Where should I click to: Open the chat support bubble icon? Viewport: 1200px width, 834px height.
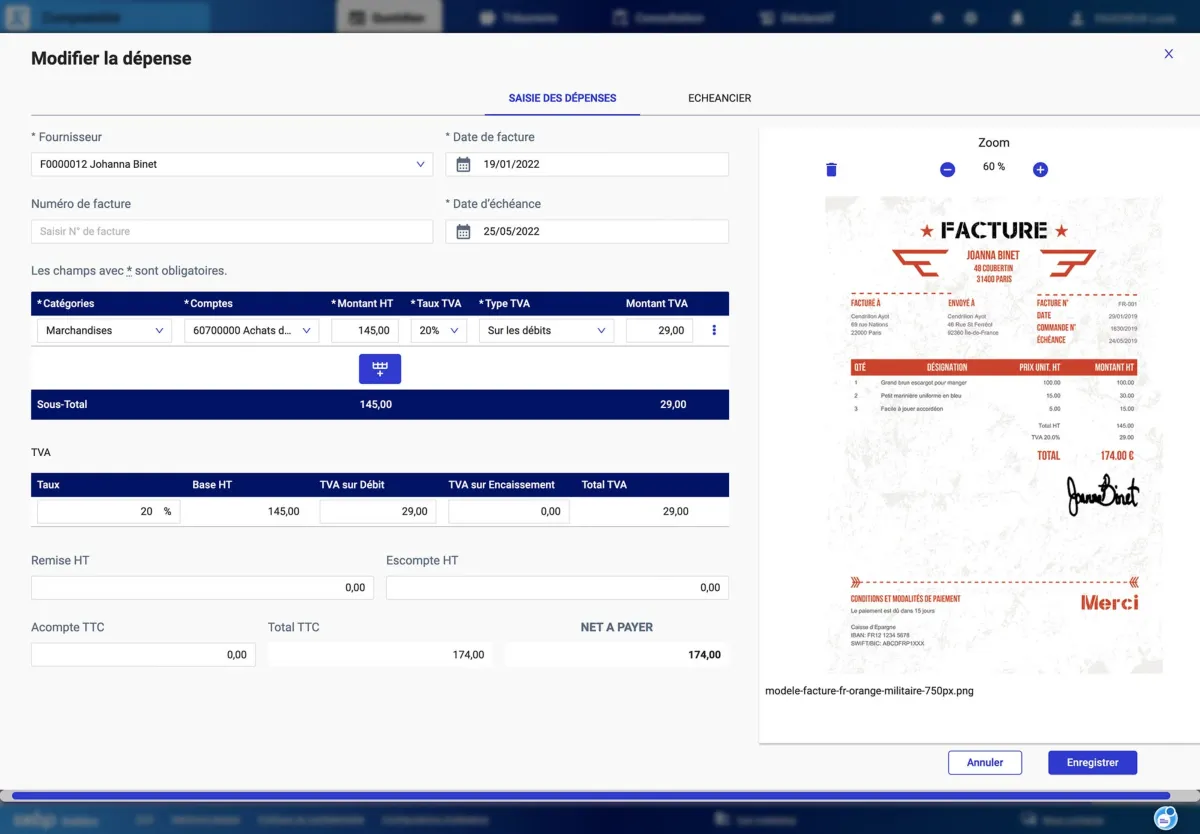click(x=1166, y=817)
